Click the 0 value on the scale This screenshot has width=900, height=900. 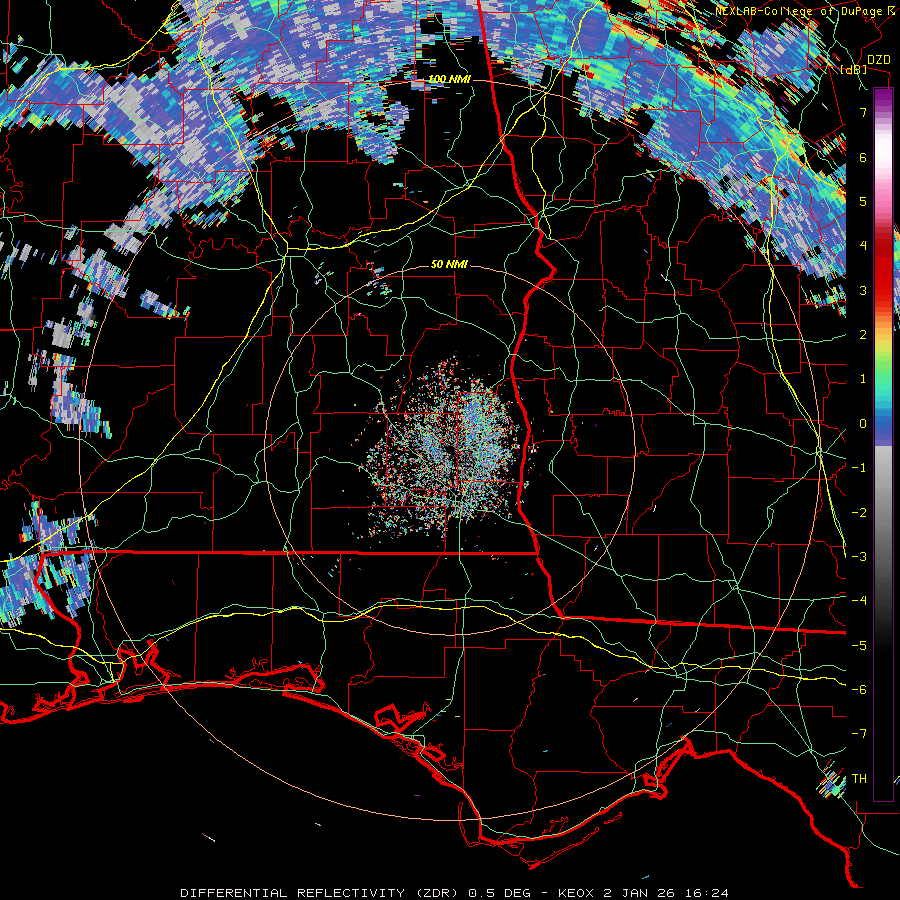863,424
